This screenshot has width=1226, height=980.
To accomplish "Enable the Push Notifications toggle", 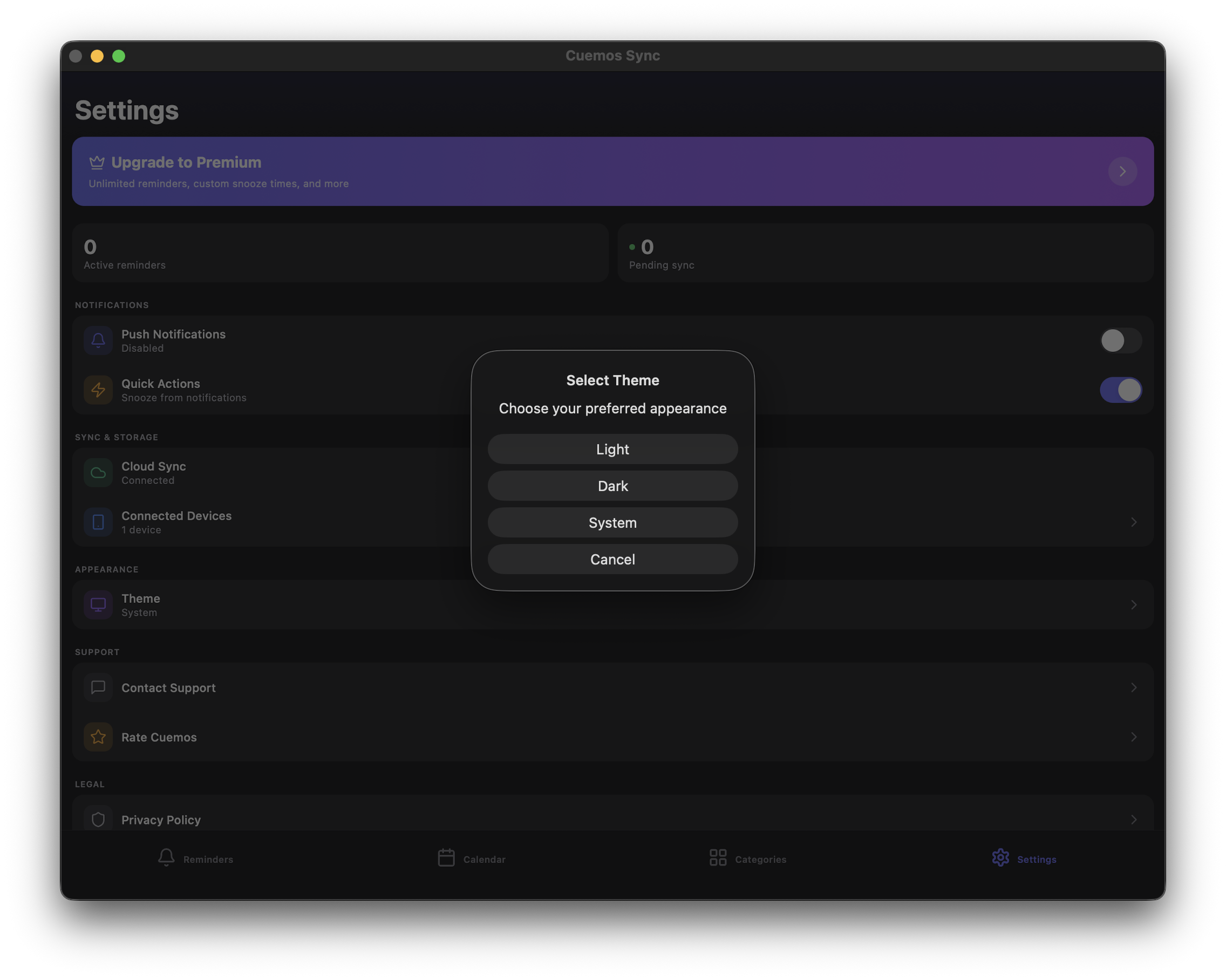I will click(x=1120, y=340).
